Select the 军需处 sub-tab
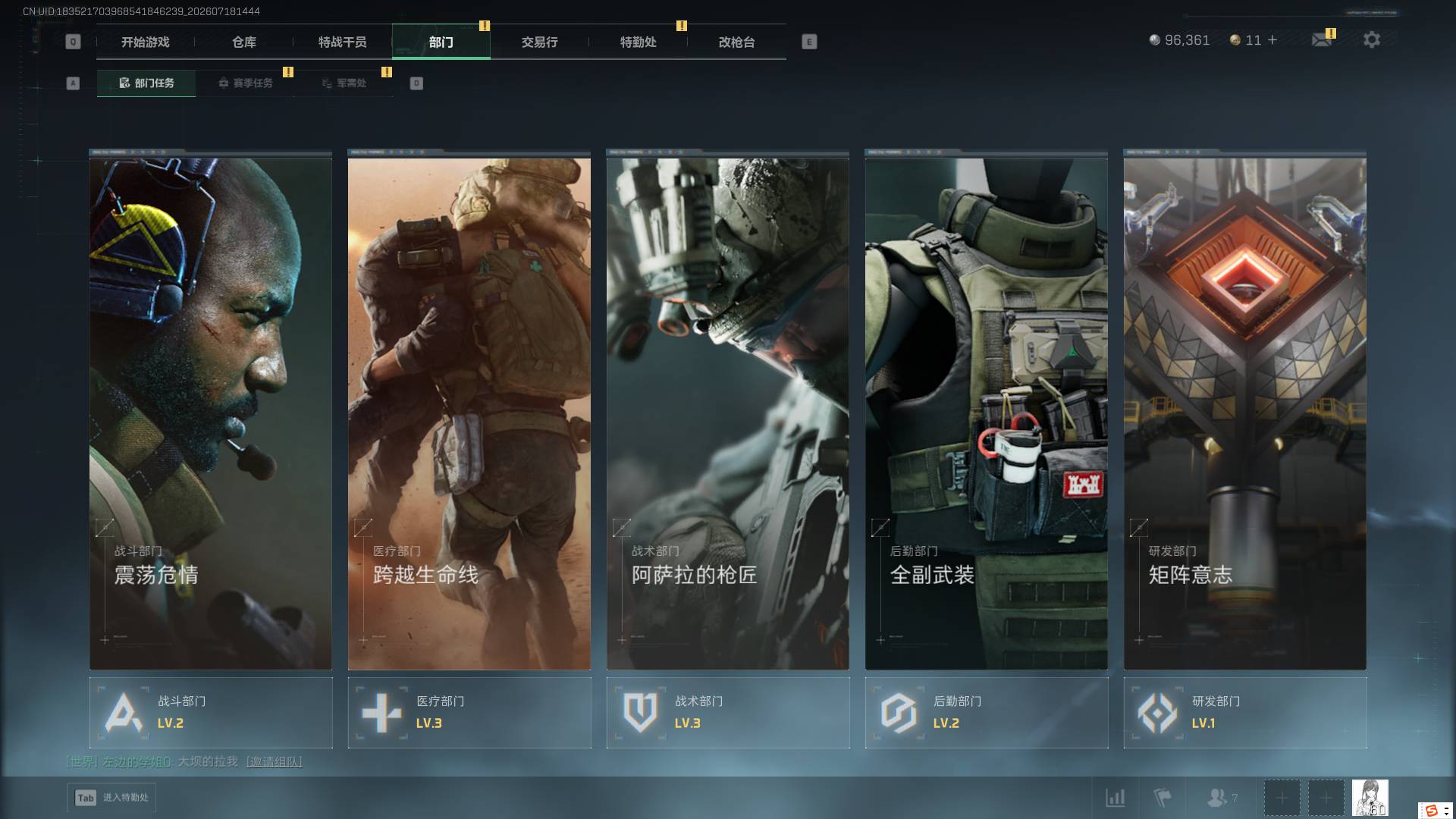 [x=344, y=83]
